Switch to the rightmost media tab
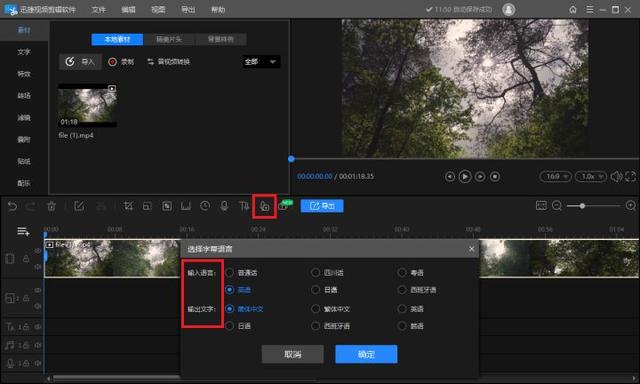 click(x=221, y=39)
